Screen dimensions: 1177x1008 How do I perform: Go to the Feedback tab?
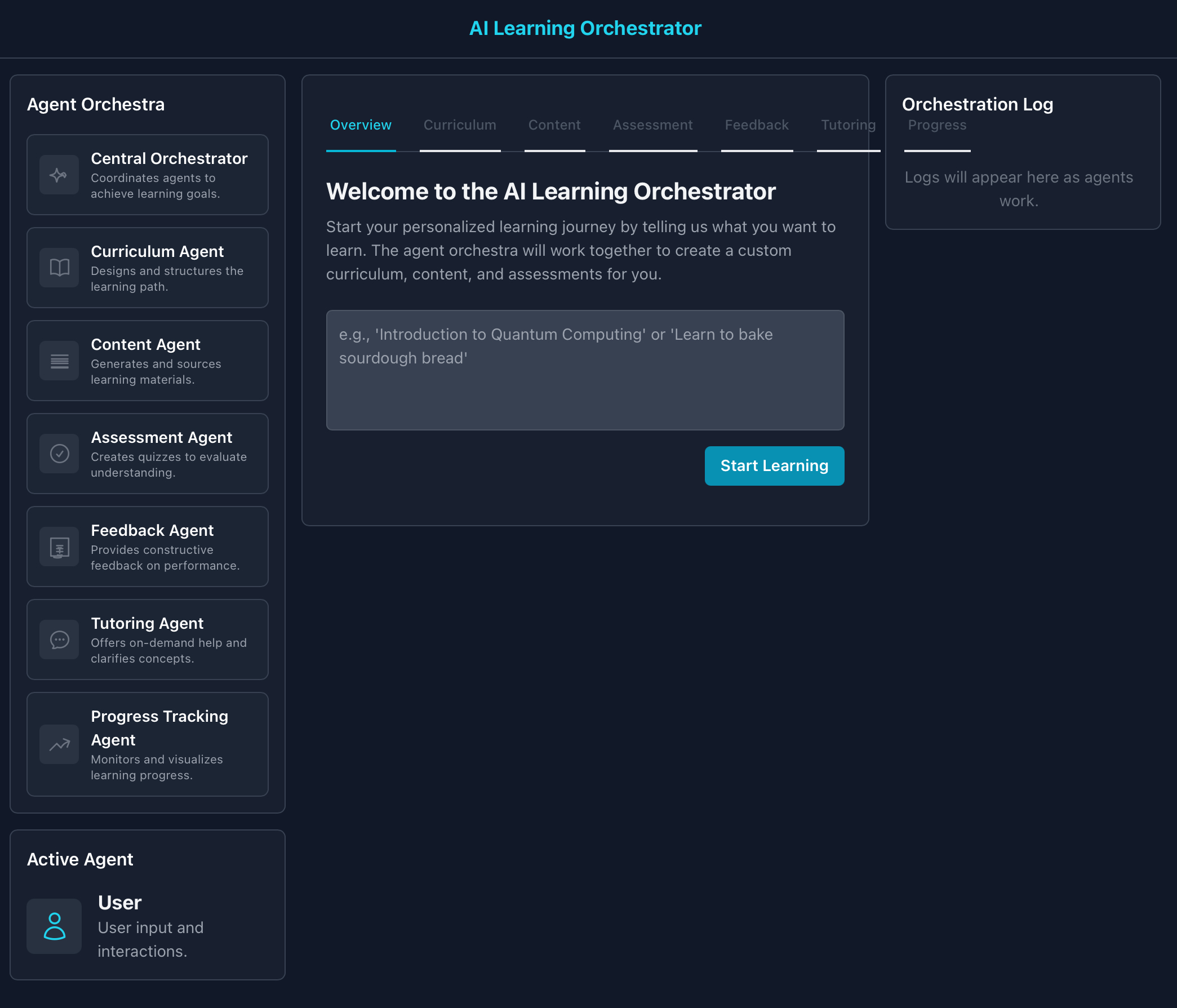757,125
